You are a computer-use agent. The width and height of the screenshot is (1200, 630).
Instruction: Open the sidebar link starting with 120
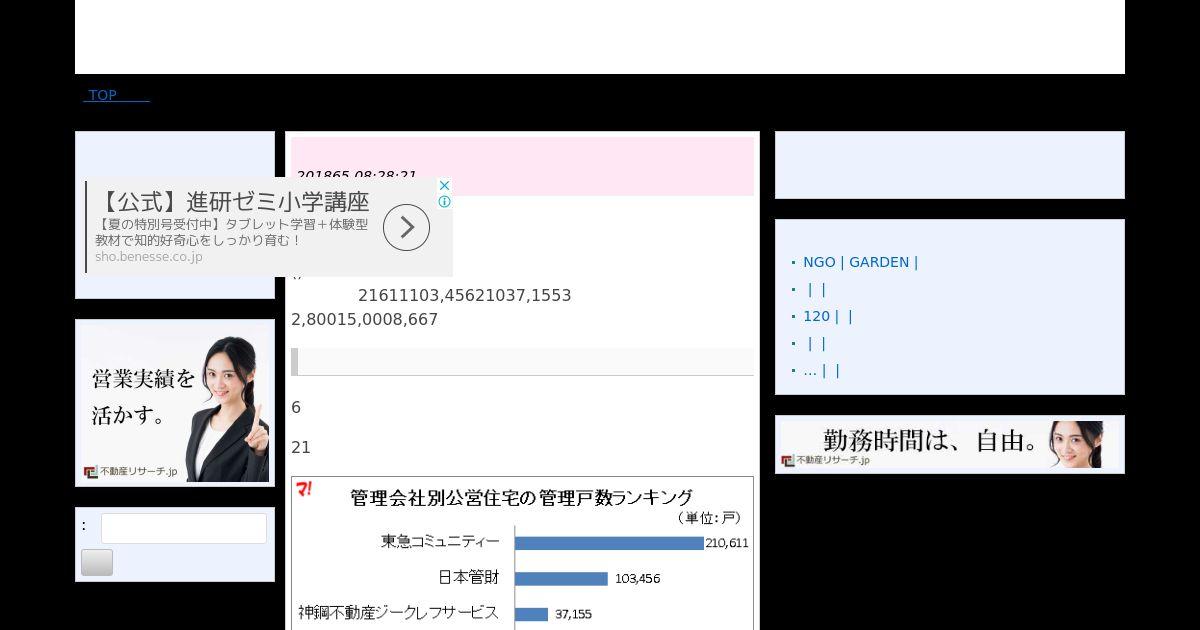click(x=828, y=316)
